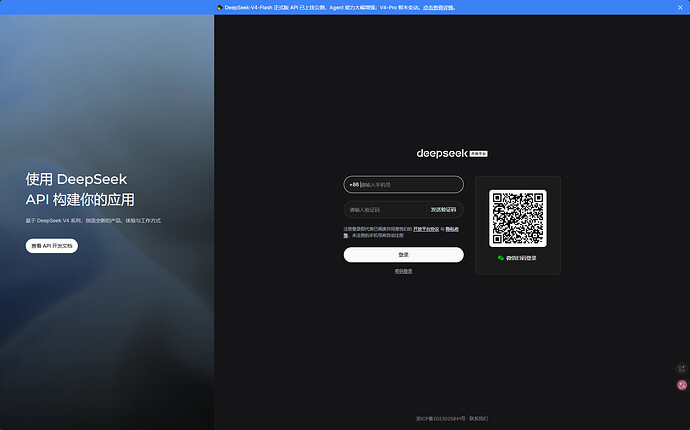
Task: Click the 查看 API 开发文档 button
Action: coord(51,246)
